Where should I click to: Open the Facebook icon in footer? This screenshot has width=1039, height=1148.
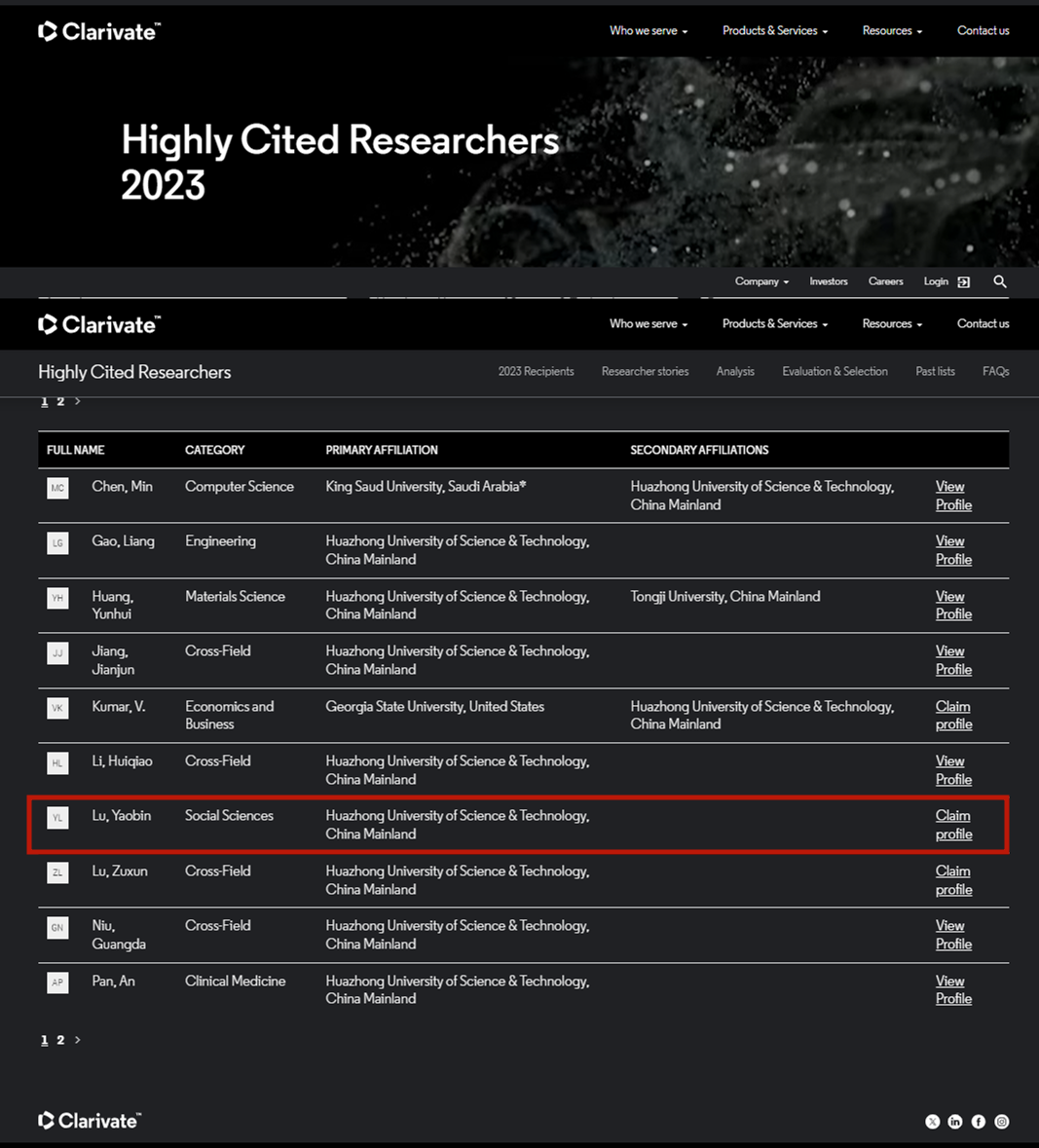pos(978,1122)
